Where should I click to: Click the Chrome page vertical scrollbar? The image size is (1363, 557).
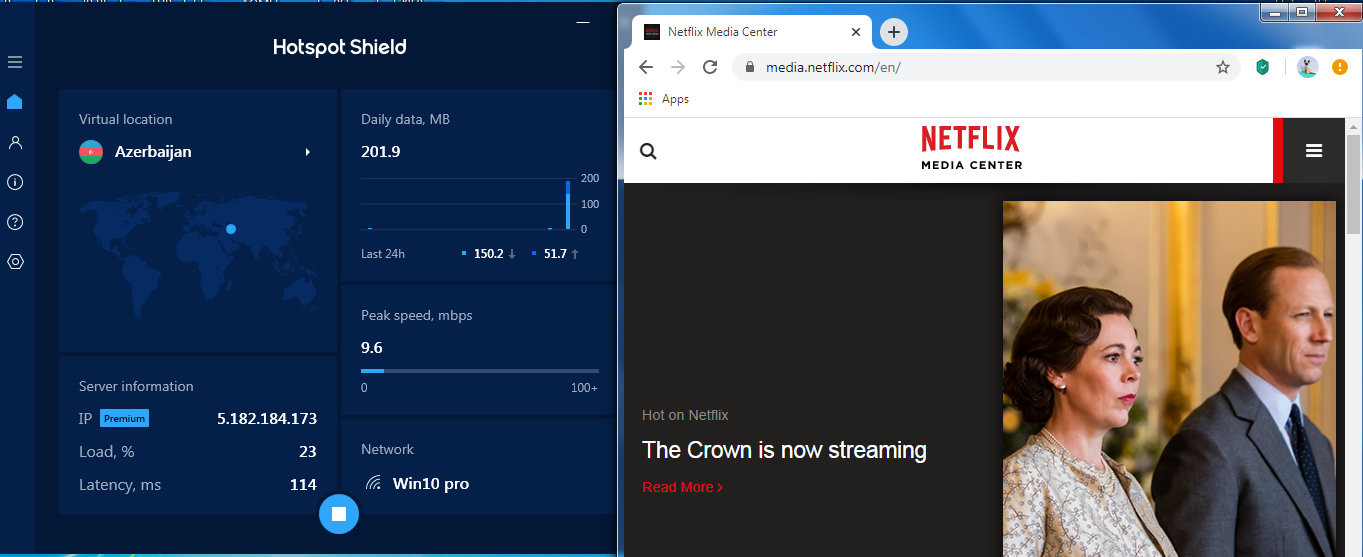[x=1353, y=185]
